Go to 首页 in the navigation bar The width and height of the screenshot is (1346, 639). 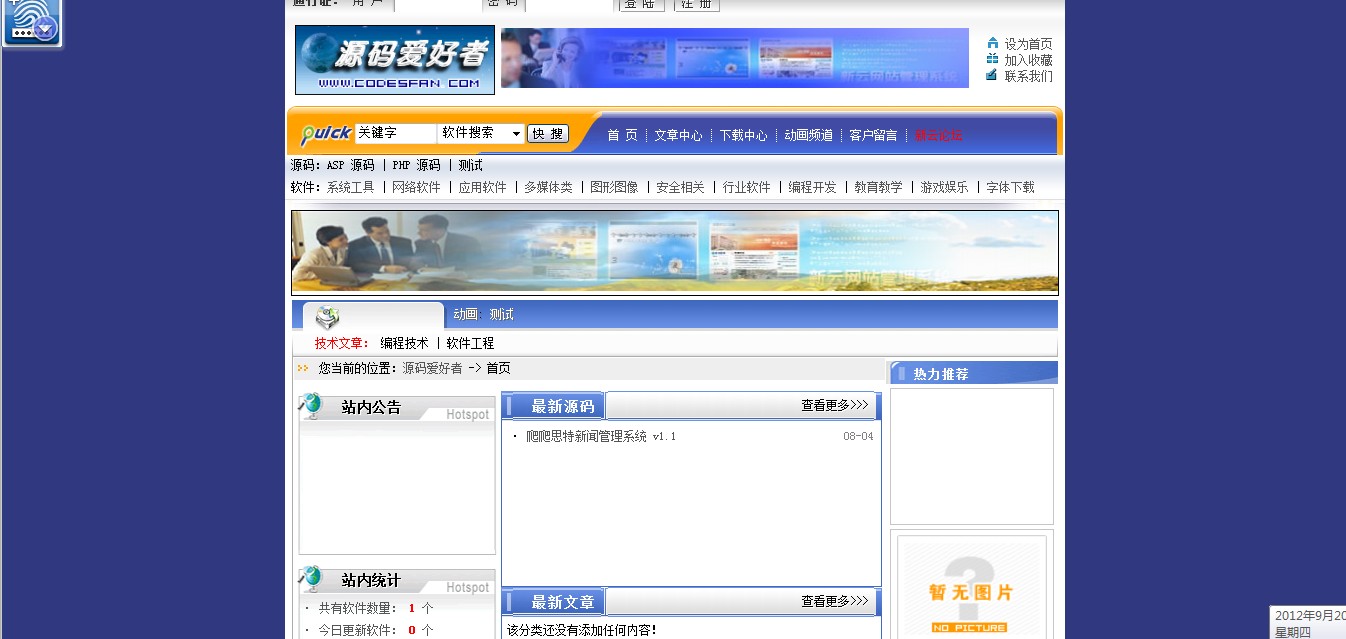coord(622,135)
